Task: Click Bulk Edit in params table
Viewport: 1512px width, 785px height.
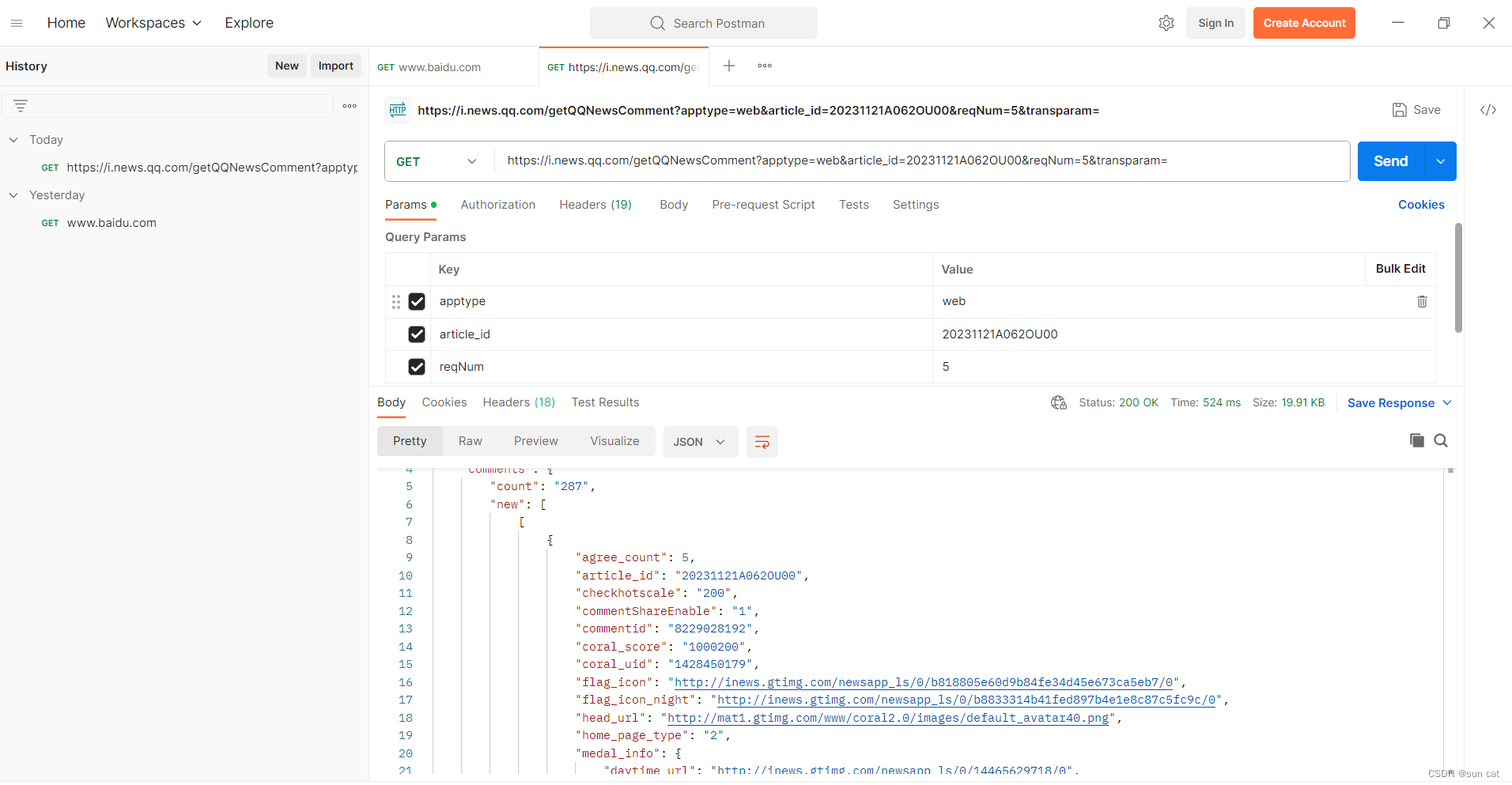Action: [x=1400, y=269]
